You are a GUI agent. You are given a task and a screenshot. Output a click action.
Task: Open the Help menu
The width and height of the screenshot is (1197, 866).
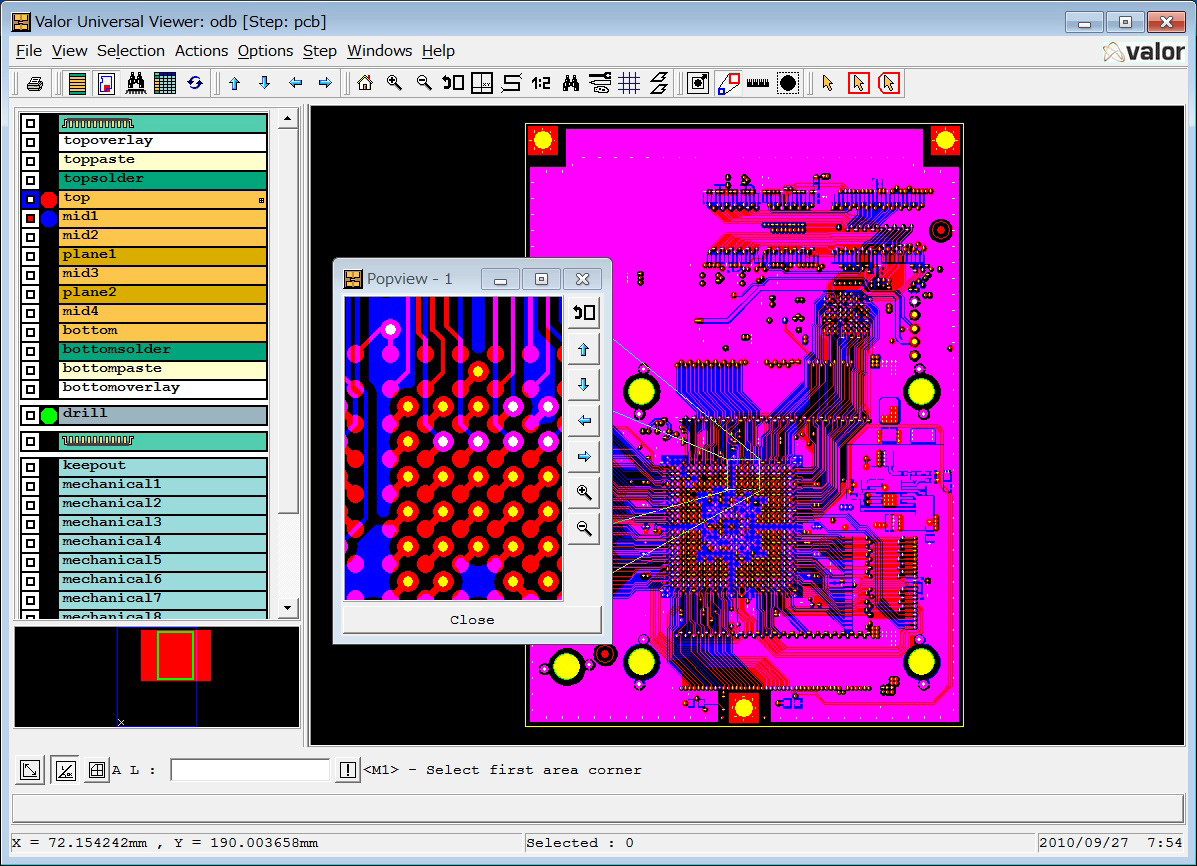point(438,51)
